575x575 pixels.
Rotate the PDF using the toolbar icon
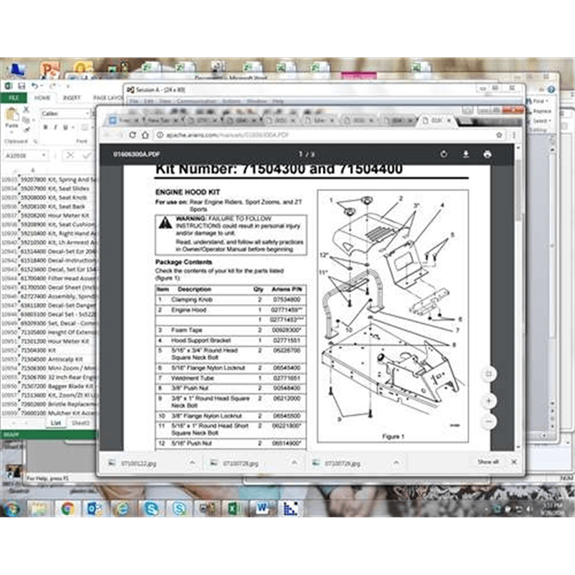(x=444, y=154)
